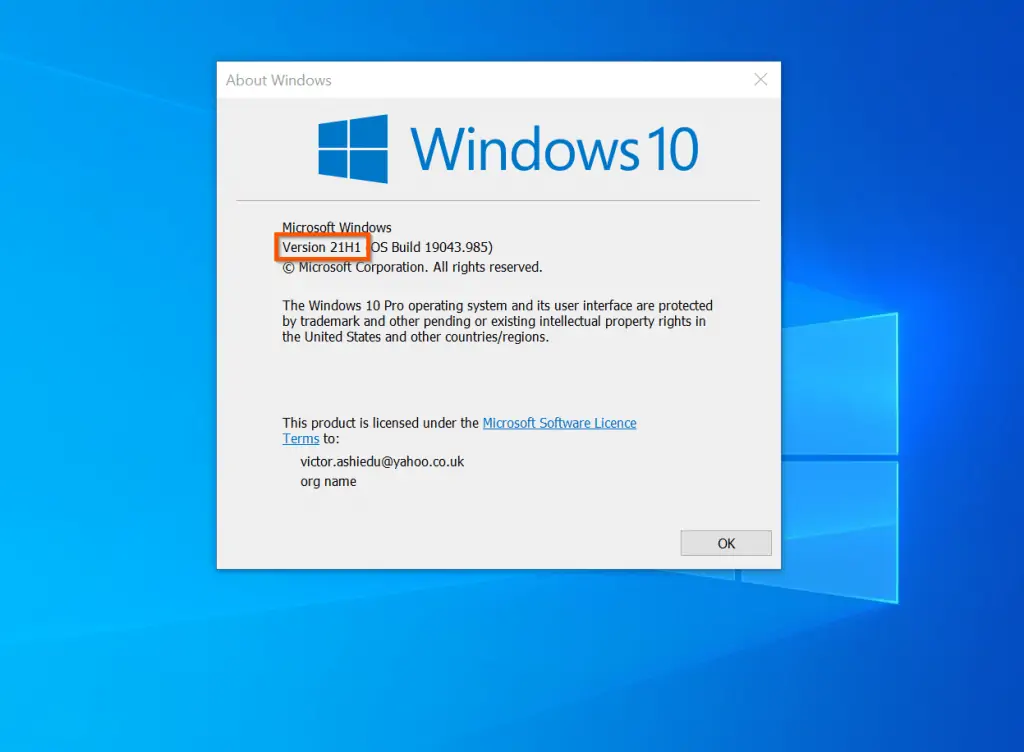Click the 'Microsoft Windows' label
The height and width of the screenshot is (752, 1024).
tap(336, 227)
